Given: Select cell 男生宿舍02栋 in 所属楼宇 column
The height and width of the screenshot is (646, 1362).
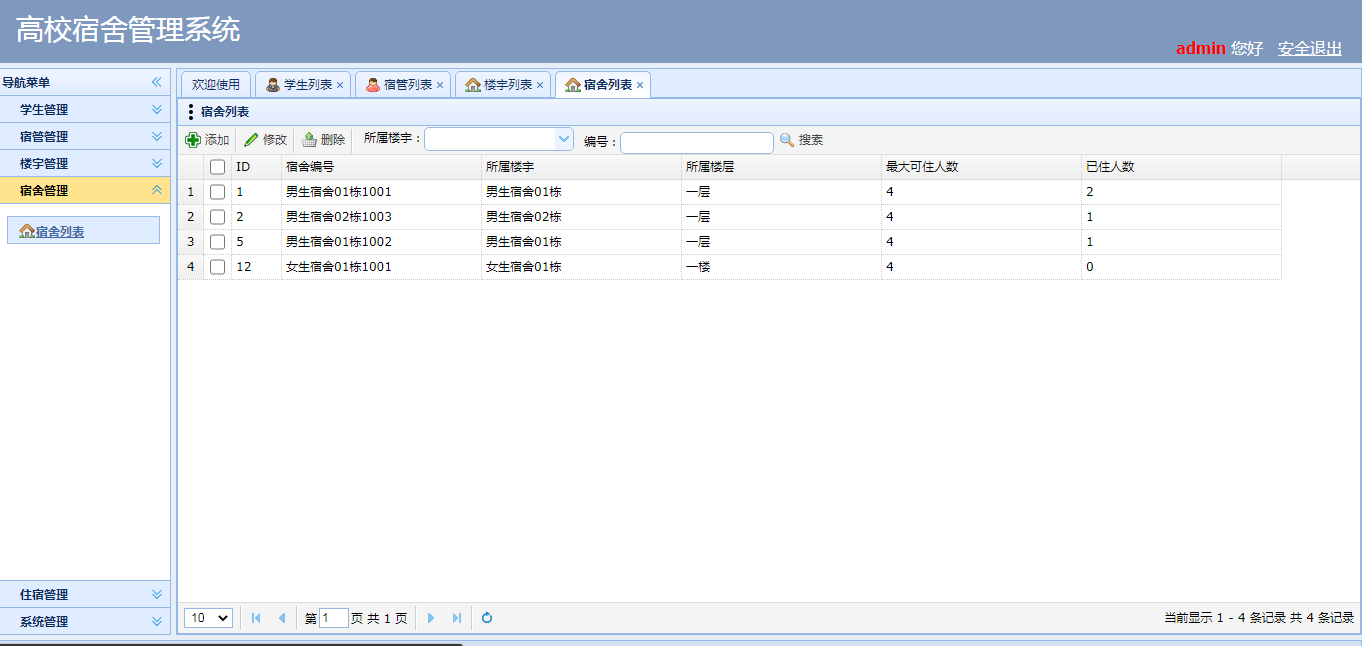Looking at the screenshot, I should [581, 217].
